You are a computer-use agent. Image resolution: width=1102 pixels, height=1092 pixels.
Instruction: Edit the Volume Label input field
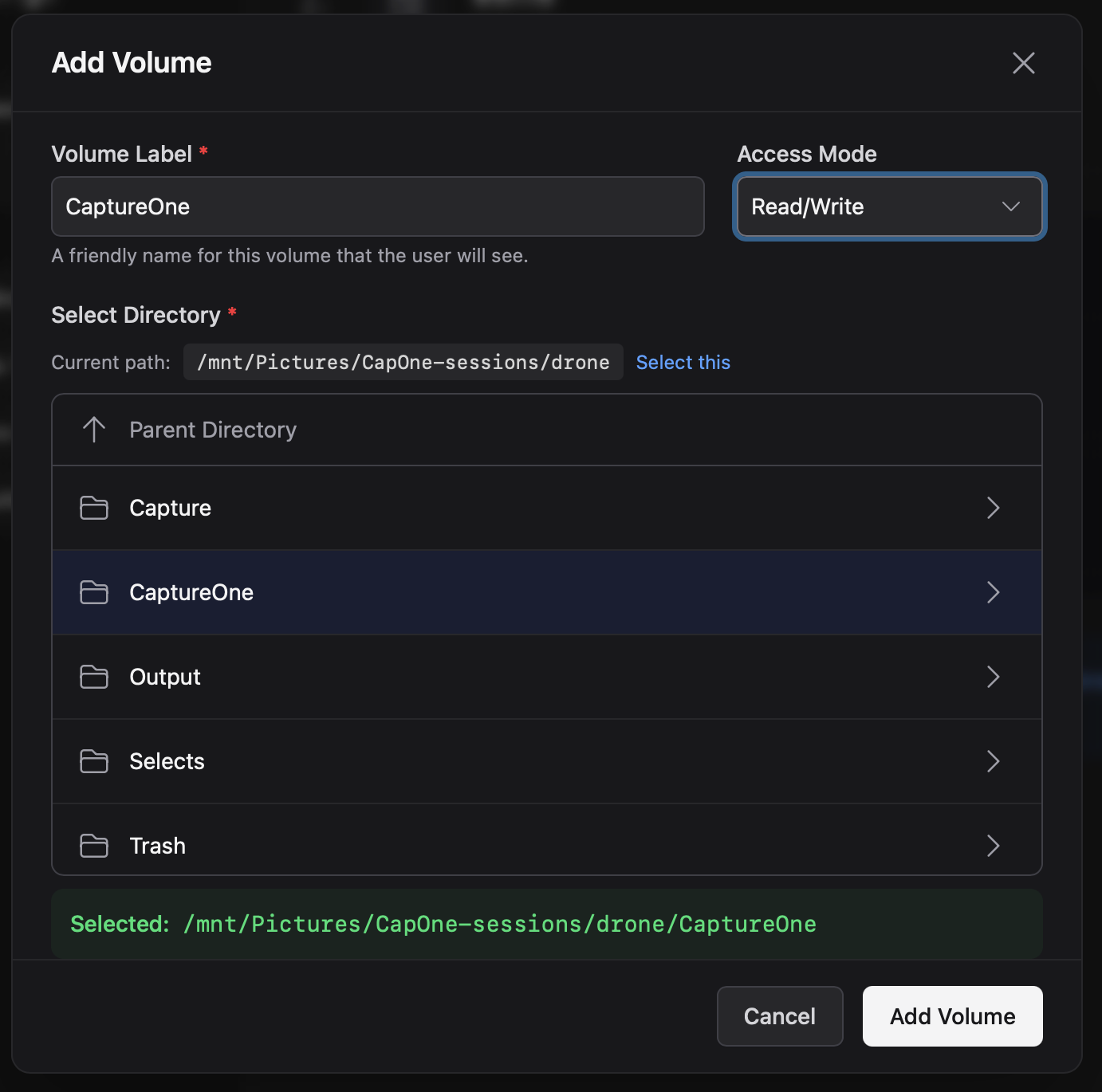point(377,206)
